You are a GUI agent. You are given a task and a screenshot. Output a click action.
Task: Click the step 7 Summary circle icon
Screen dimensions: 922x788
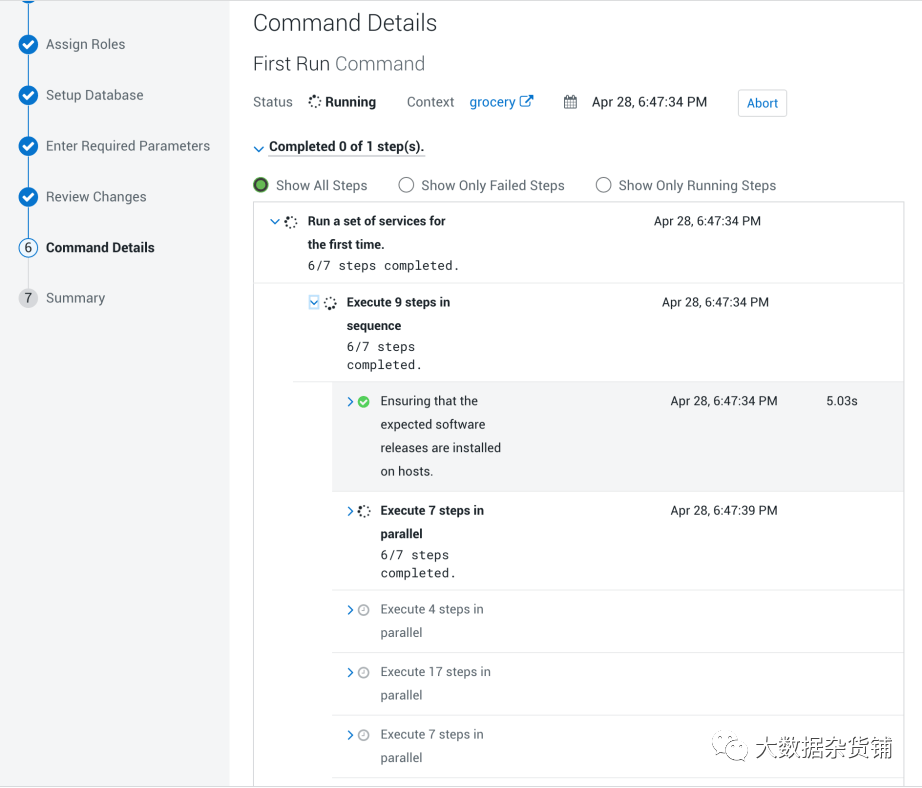pos(28,298)
